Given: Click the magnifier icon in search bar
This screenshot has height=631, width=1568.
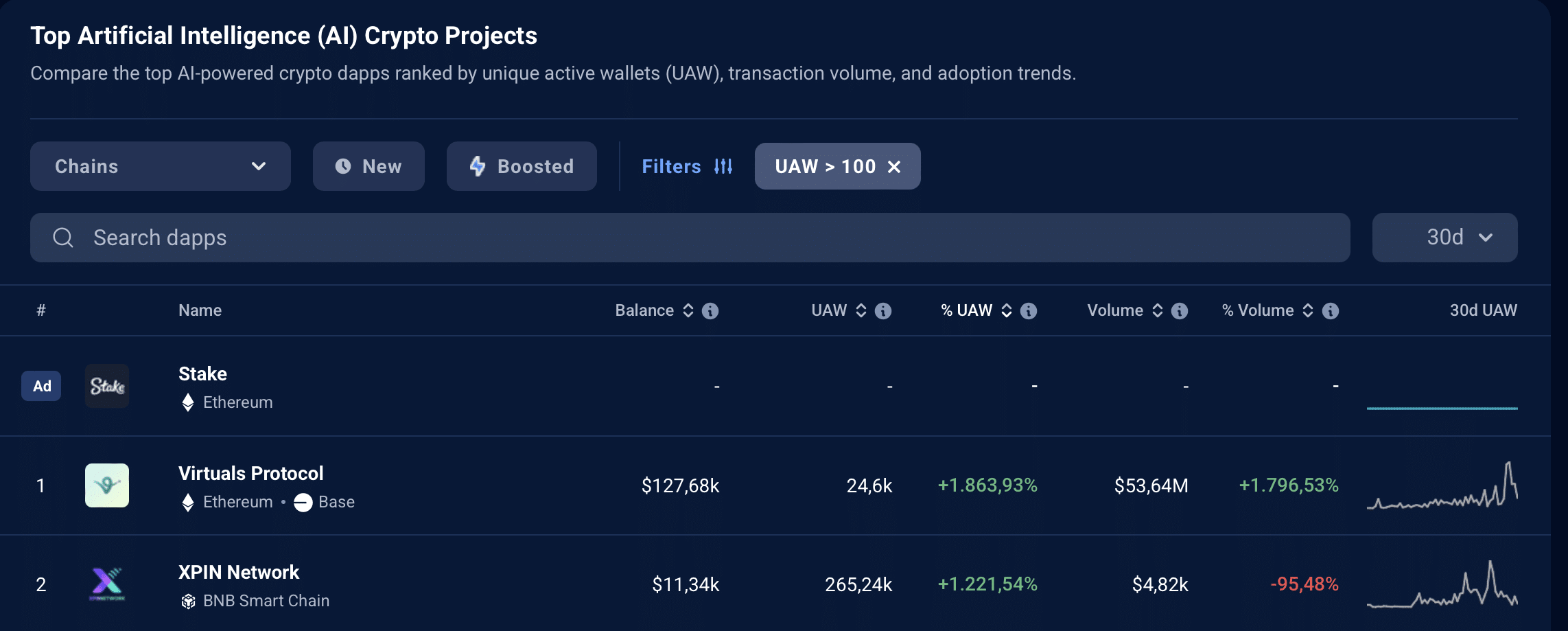Looking at the screenshot, I should coord(63,238).
